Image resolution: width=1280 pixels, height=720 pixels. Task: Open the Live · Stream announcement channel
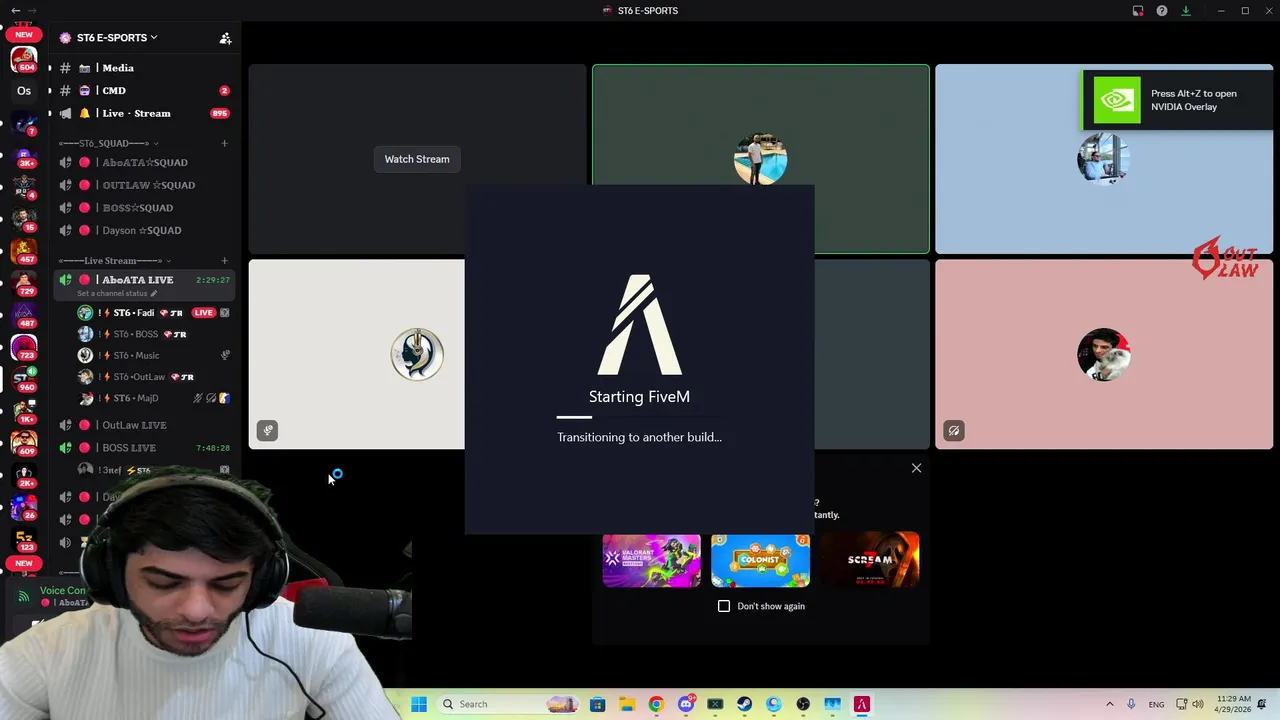pyautogui.click(x=145, y=114)
